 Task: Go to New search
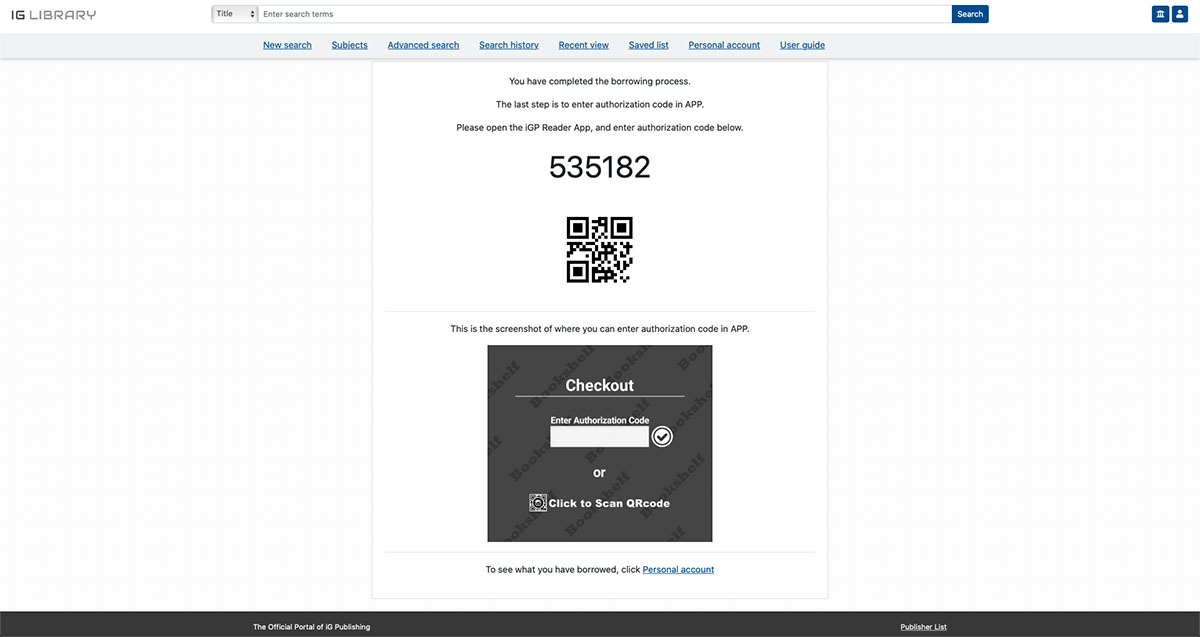click(x=287, y=45)
